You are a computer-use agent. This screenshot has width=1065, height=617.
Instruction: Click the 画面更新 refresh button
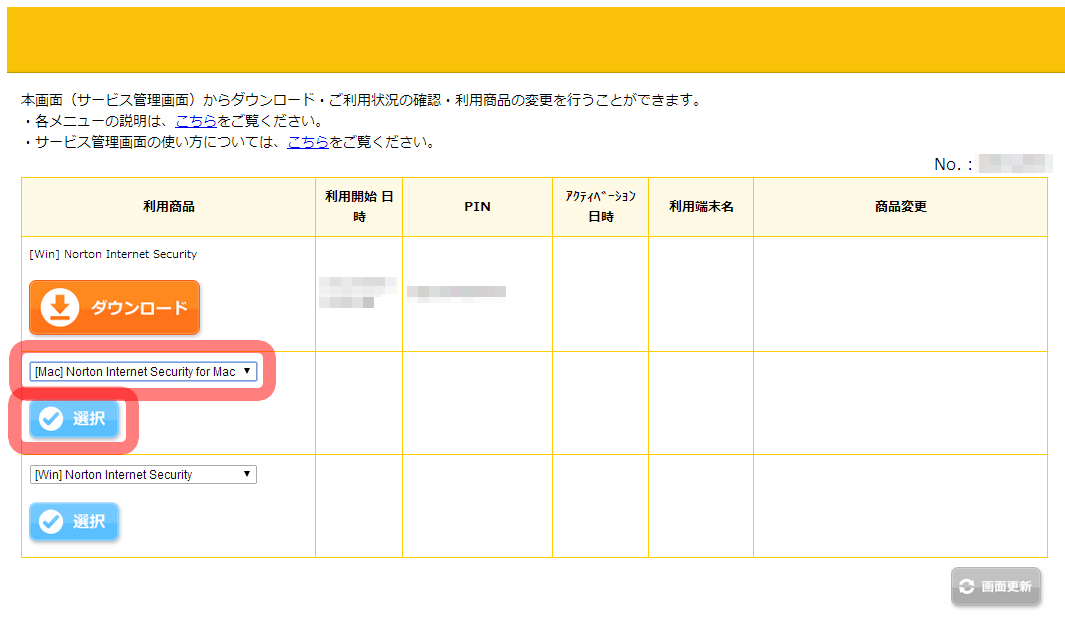[x=996, y=586]
